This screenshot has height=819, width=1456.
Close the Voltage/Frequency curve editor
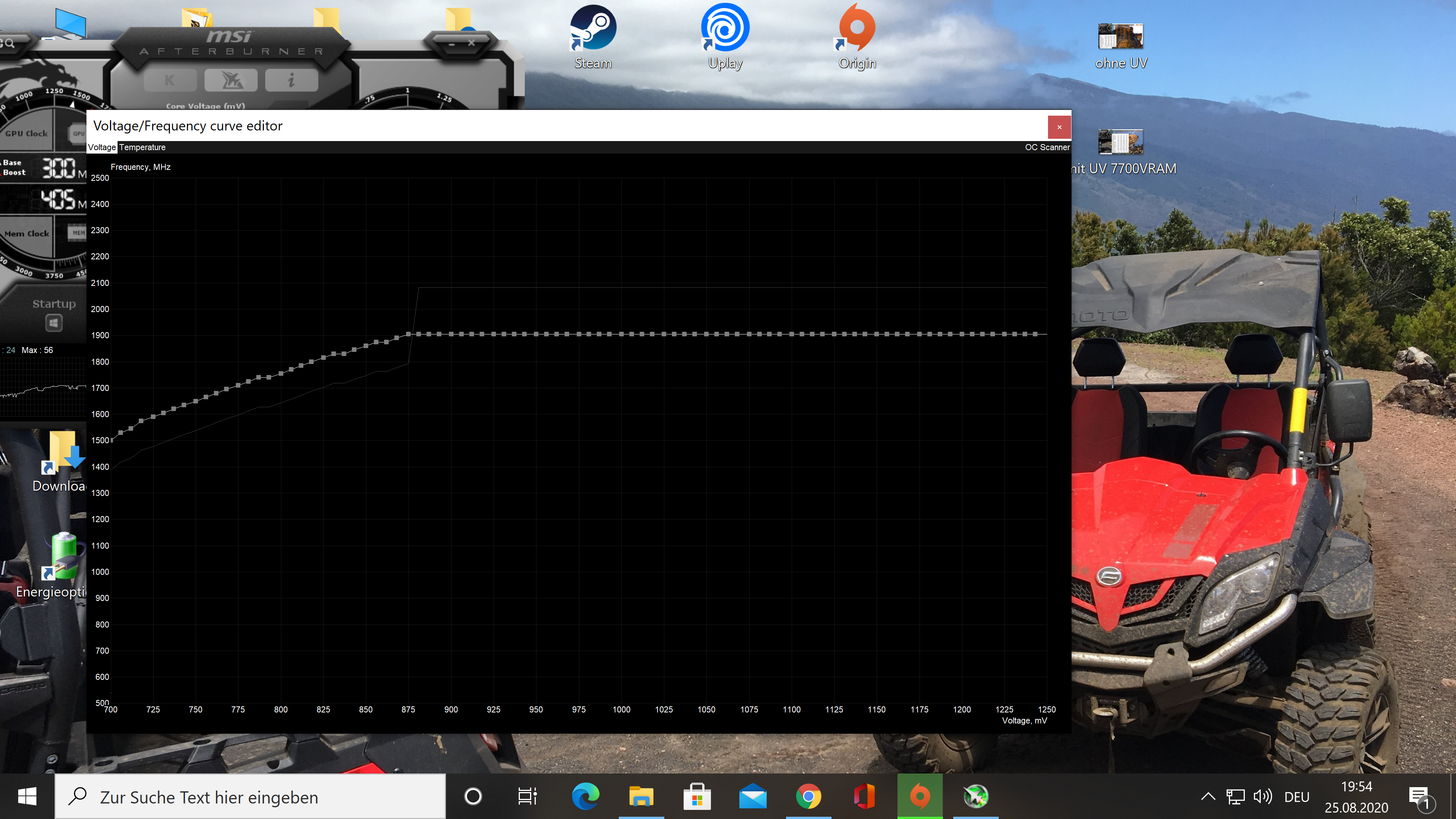pyautogui.click(x=1059, y=127)
